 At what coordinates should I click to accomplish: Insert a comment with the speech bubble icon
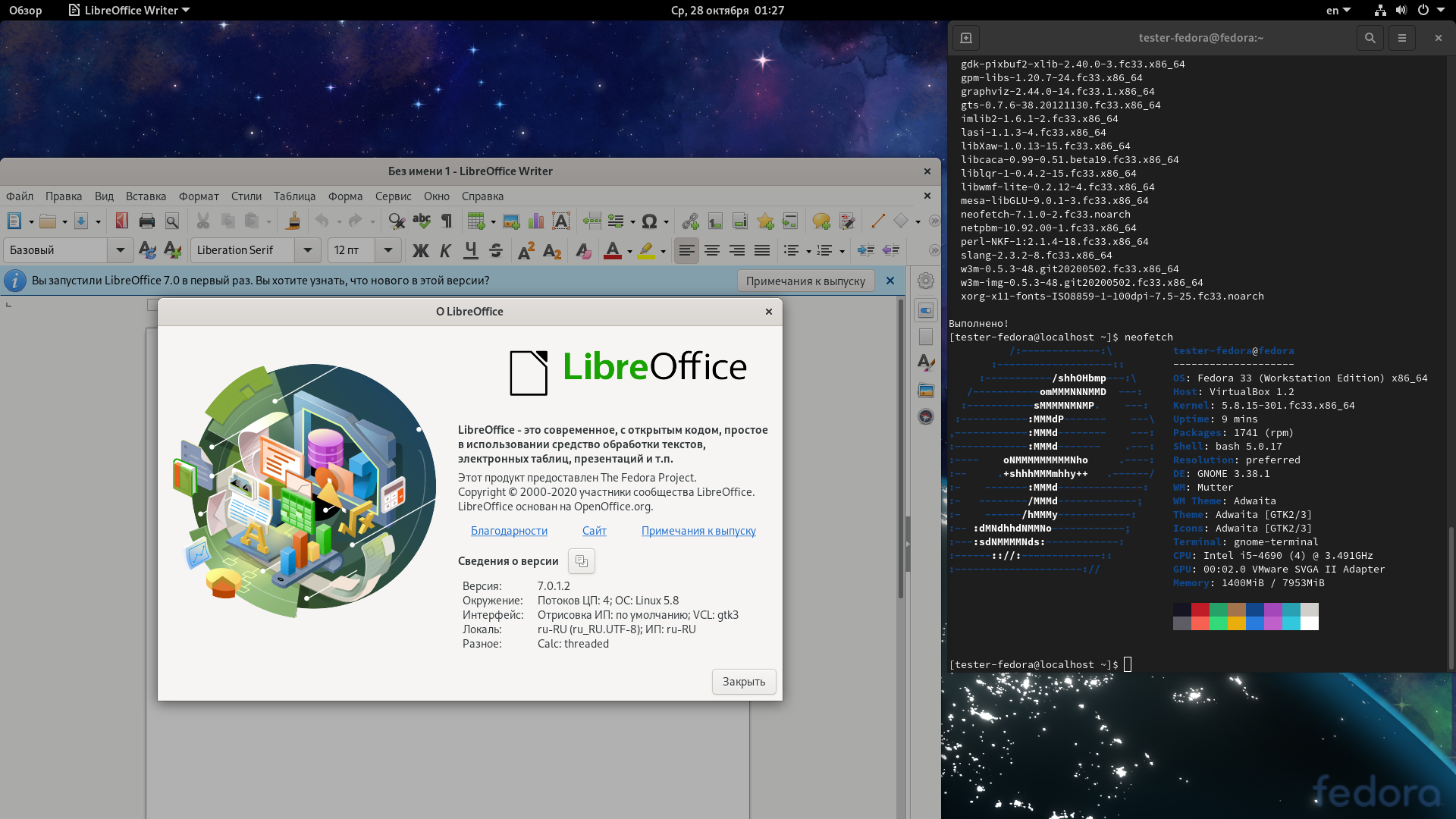click(821, 221)
